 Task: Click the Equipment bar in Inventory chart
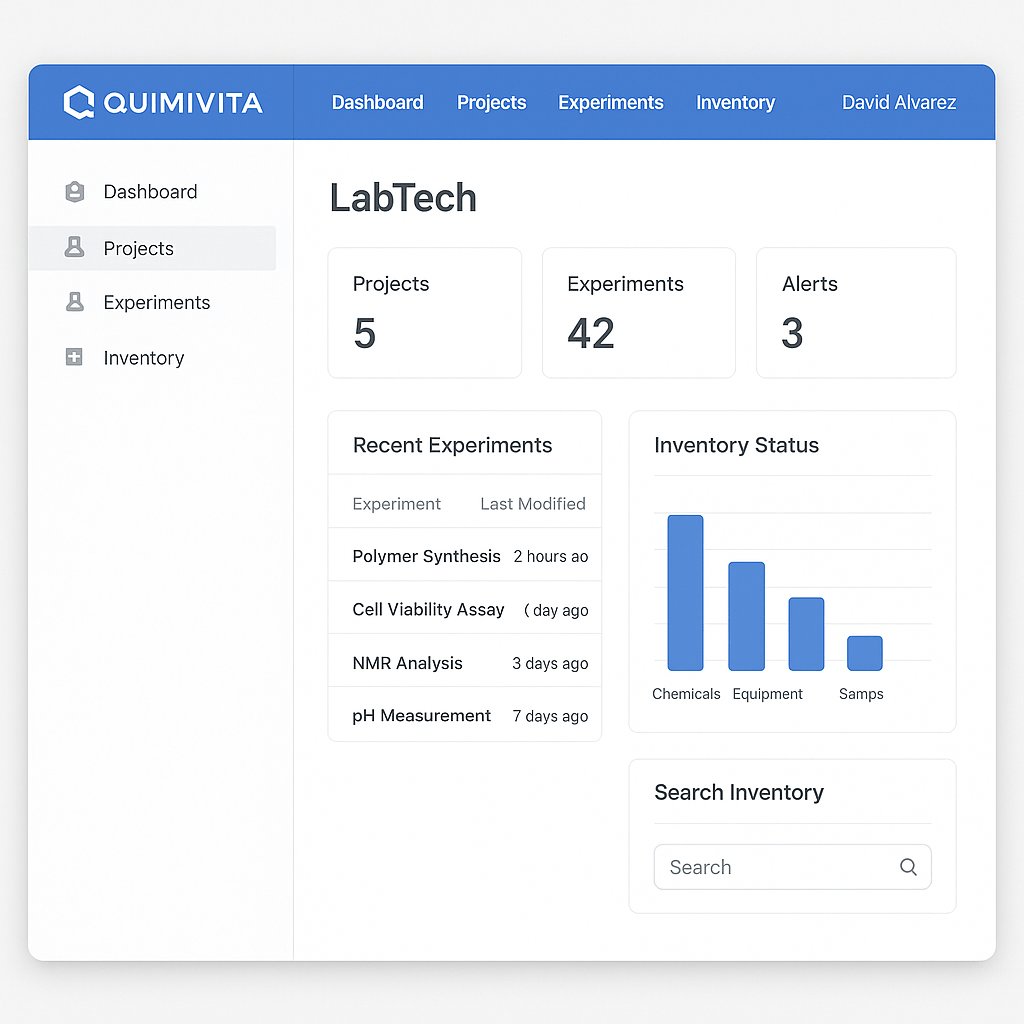746,616
